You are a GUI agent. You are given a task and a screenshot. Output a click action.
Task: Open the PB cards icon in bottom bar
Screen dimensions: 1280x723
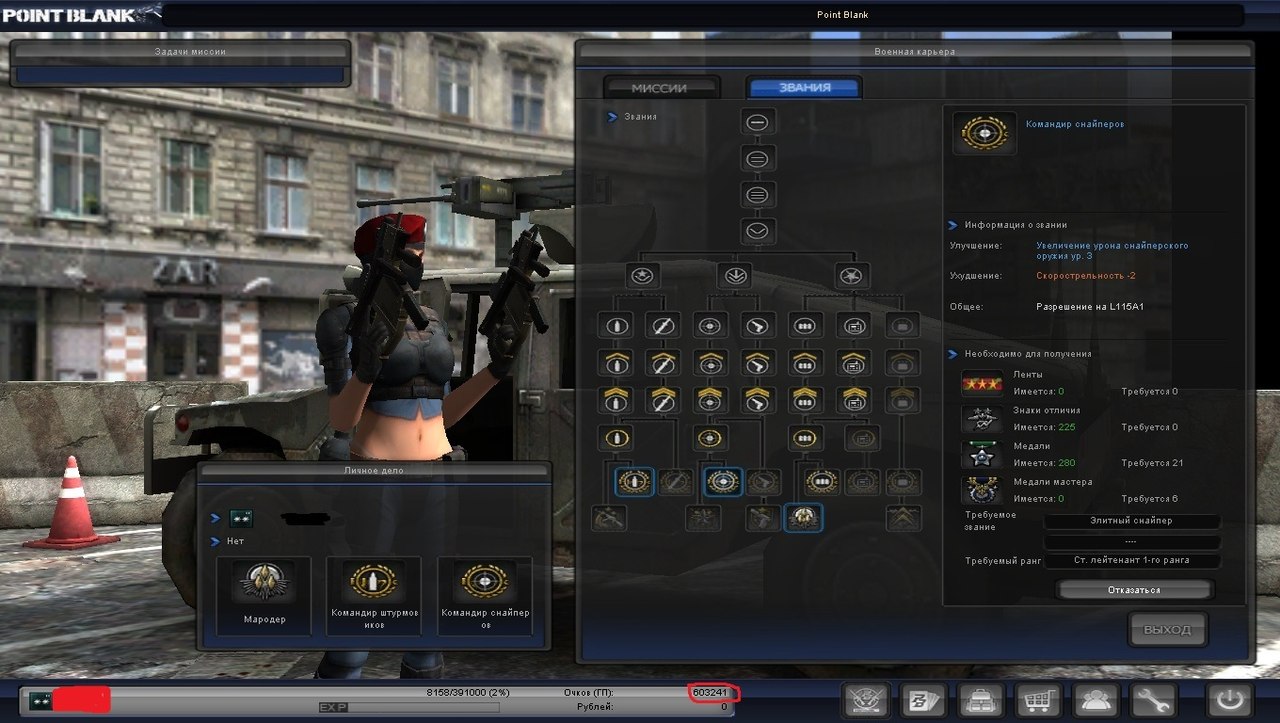point(925,699)
